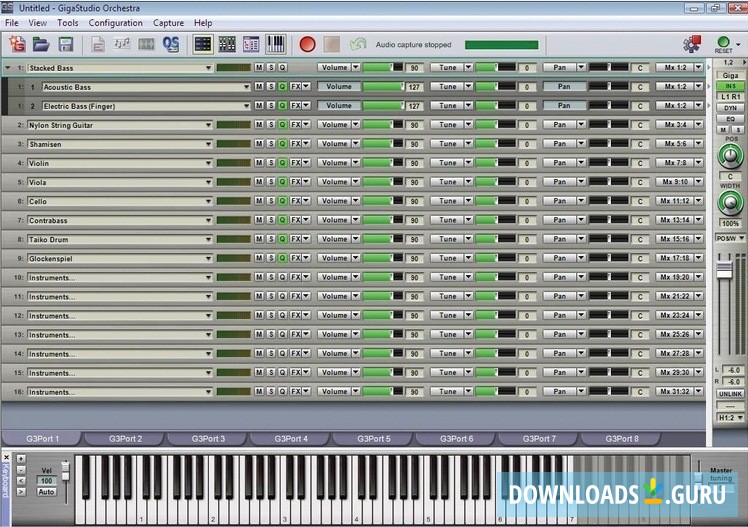
Task: Stop audio capture with the square button
Action: [332, 44]
